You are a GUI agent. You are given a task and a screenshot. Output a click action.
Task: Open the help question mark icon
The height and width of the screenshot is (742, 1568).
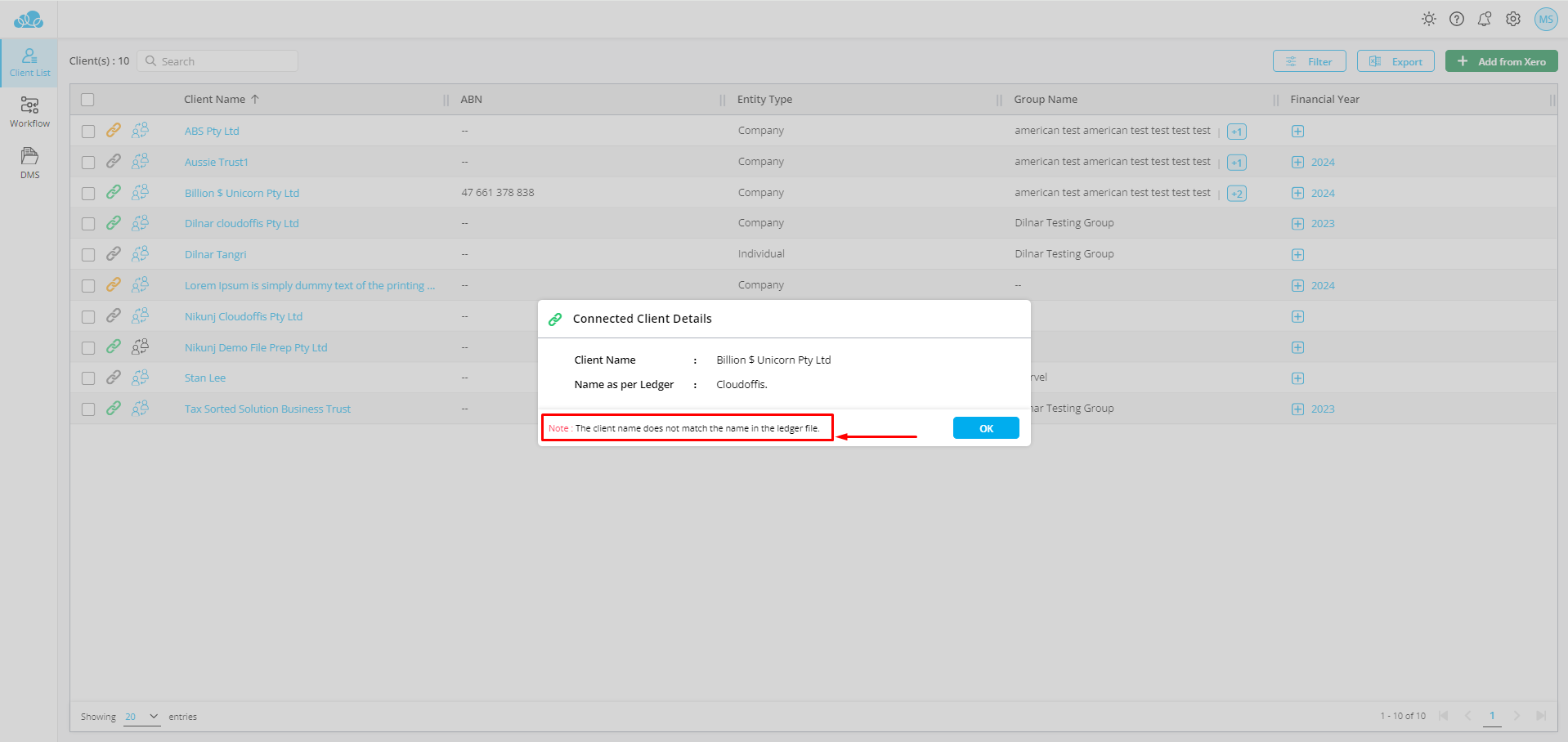[1456, 19]
